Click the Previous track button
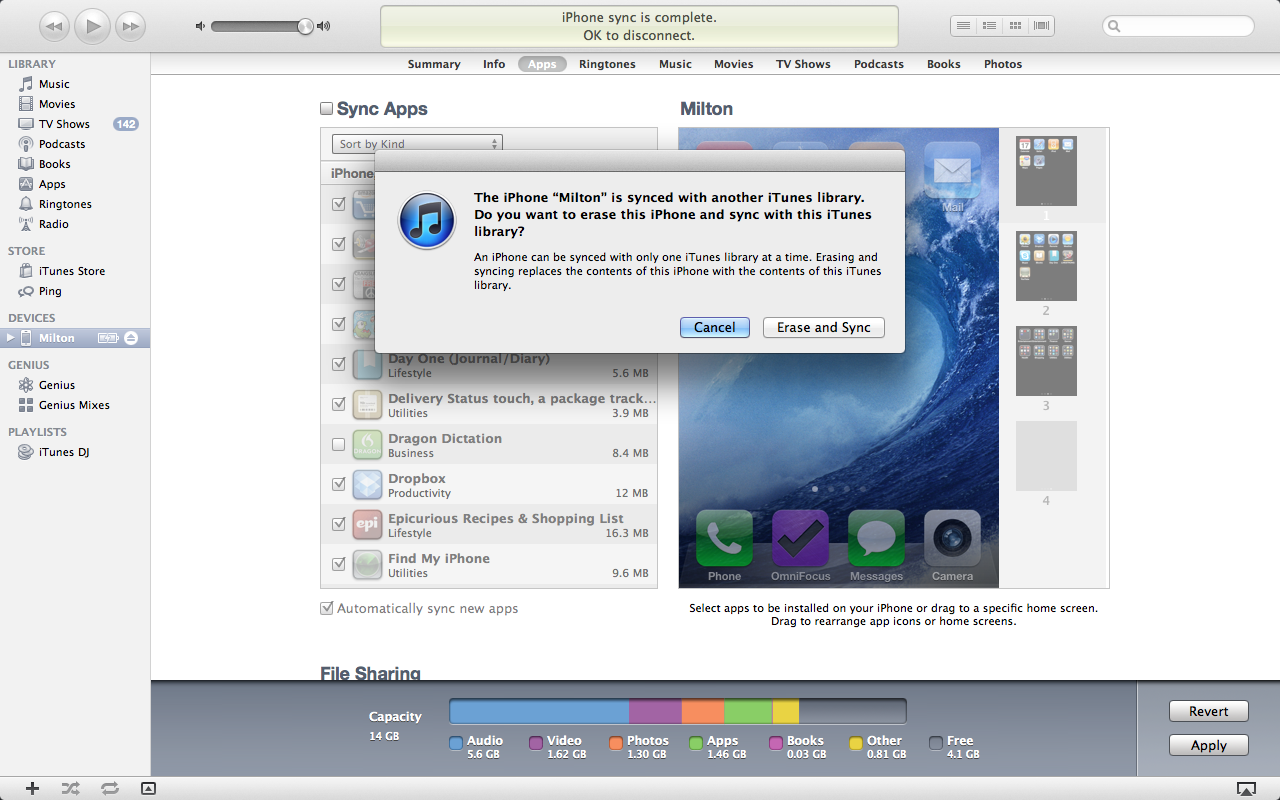The height and width of the screenshot is (800, 1280). click(x=54, y=26)
